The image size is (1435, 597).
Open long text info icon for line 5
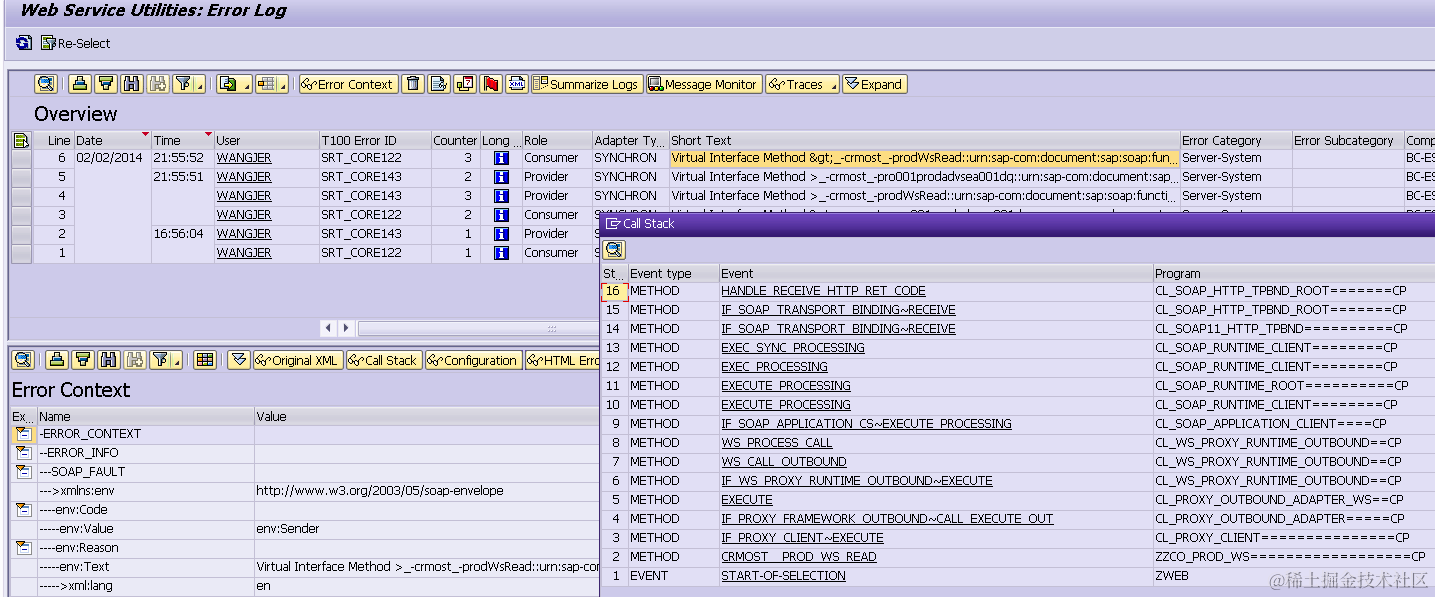[x=502, y=177]
